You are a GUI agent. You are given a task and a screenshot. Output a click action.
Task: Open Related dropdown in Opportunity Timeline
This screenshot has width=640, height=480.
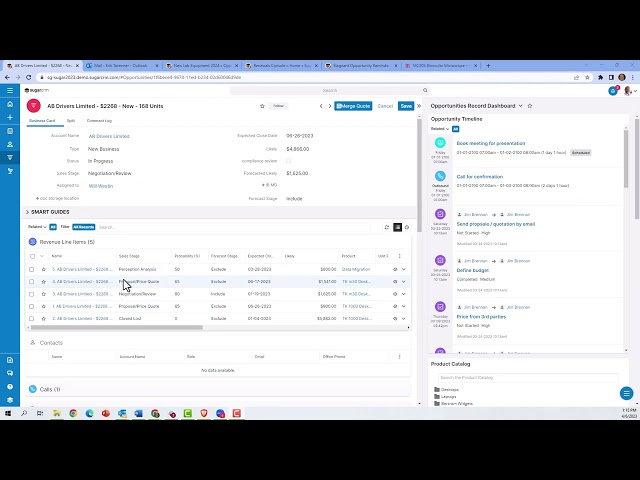click(x=440, y=129)
